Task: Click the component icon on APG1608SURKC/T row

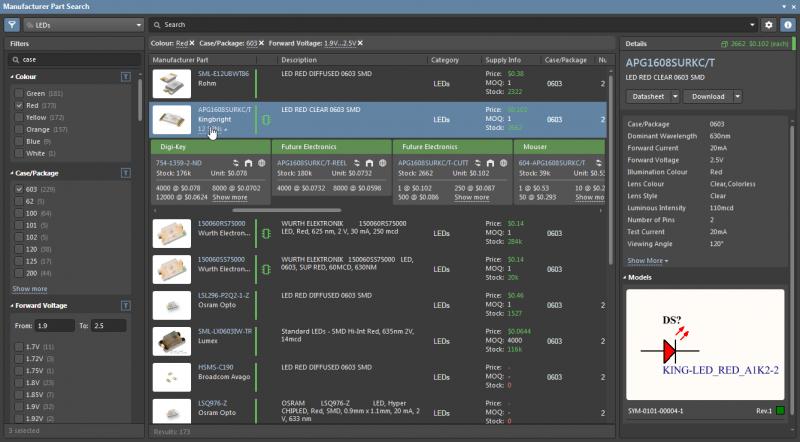Action: (x=266, y=120)
